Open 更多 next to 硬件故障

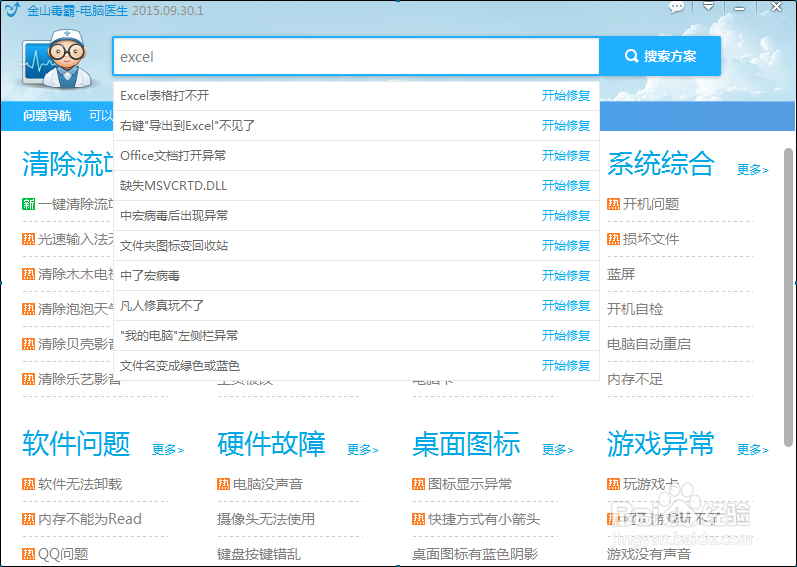(x=362, y=449)
